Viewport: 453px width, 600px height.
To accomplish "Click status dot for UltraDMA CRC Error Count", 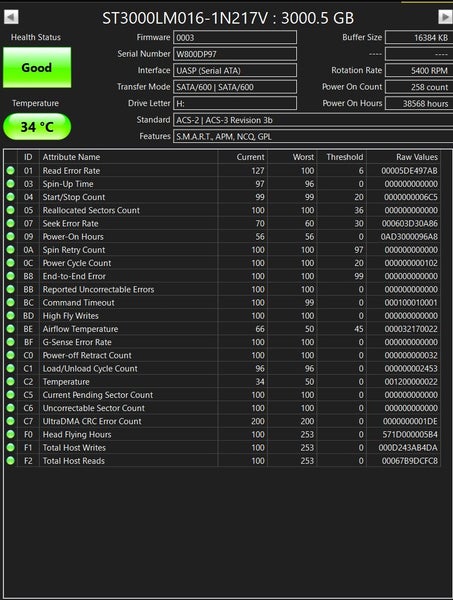I will [11, 421].
